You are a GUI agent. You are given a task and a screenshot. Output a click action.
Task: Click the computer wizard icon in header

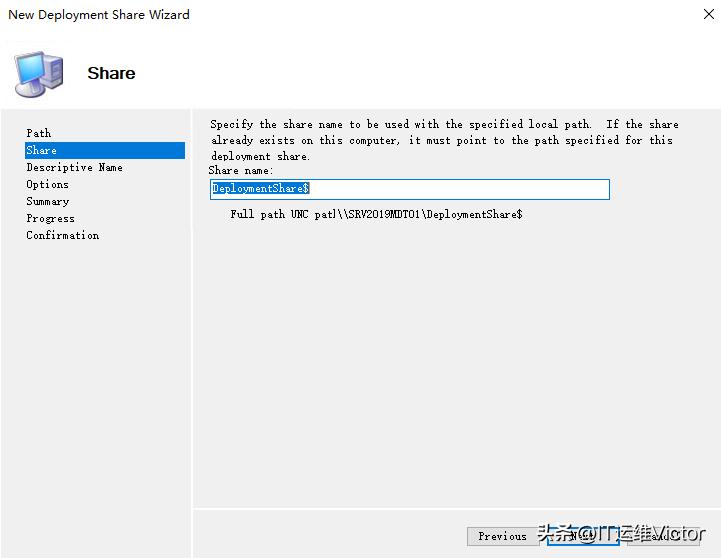pyautogui.click(x=39, y=74)
